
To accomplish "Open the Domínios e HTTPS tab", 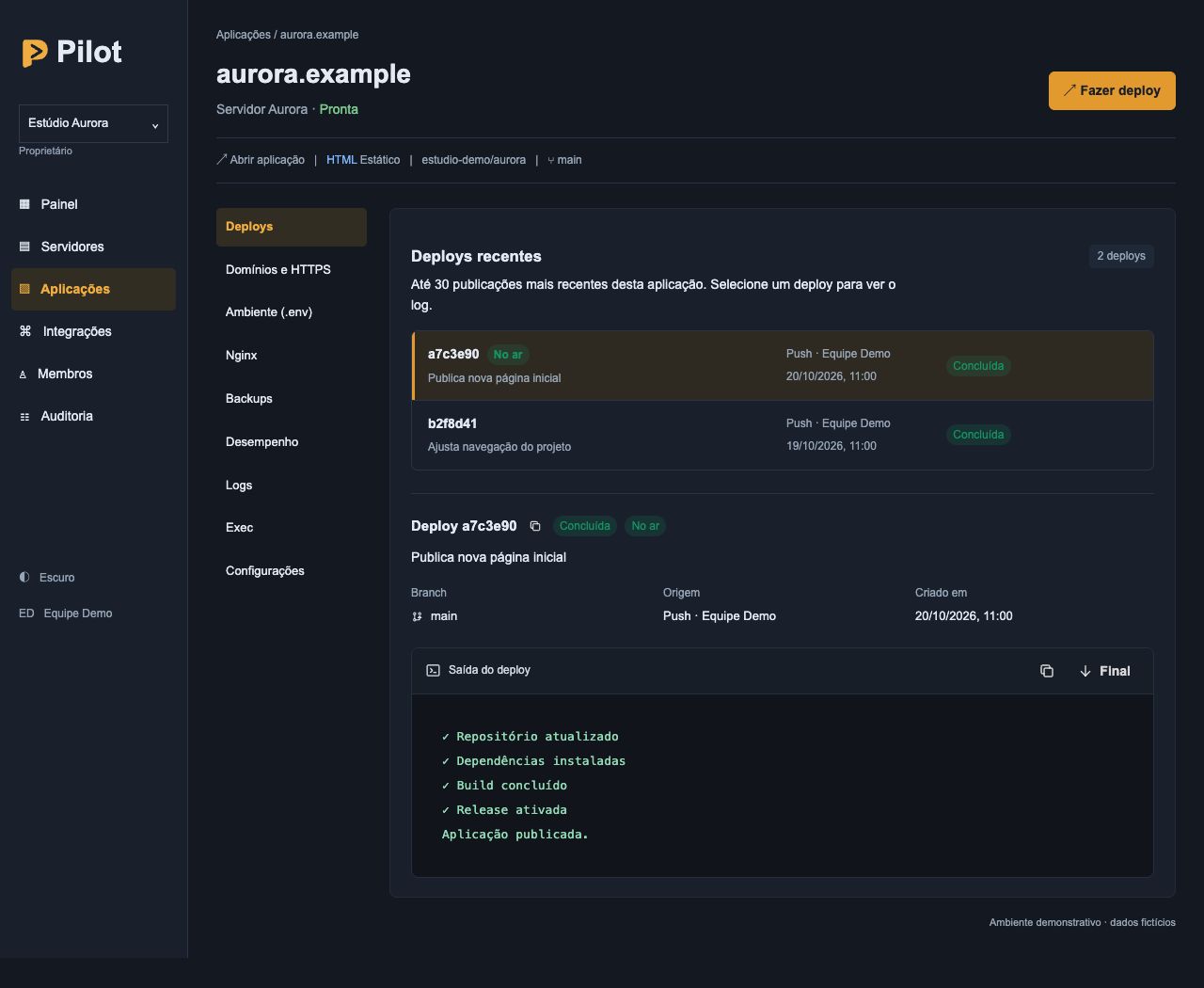I will tap(292, 270).
